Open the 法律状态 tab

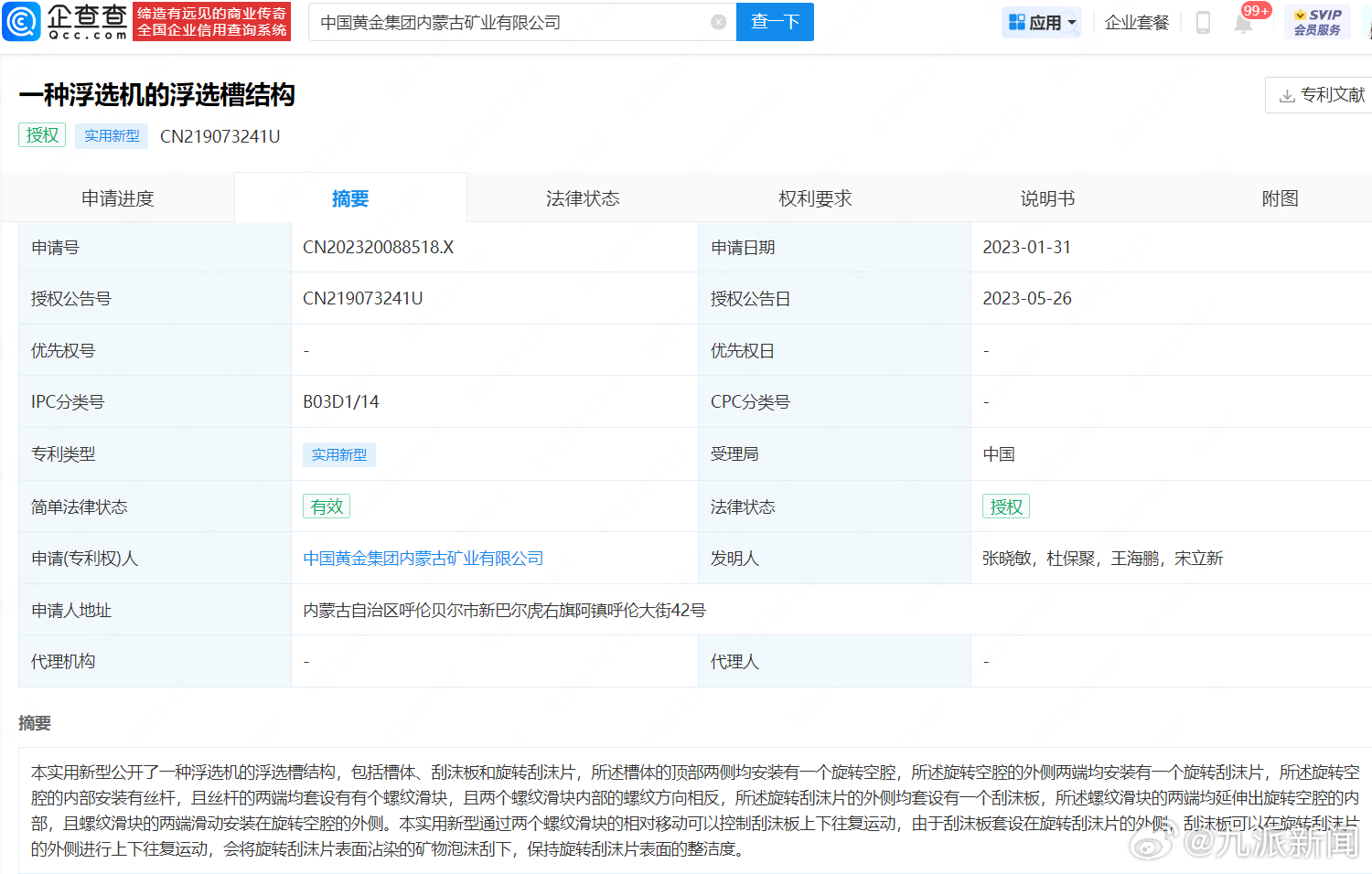click(583, 198)
